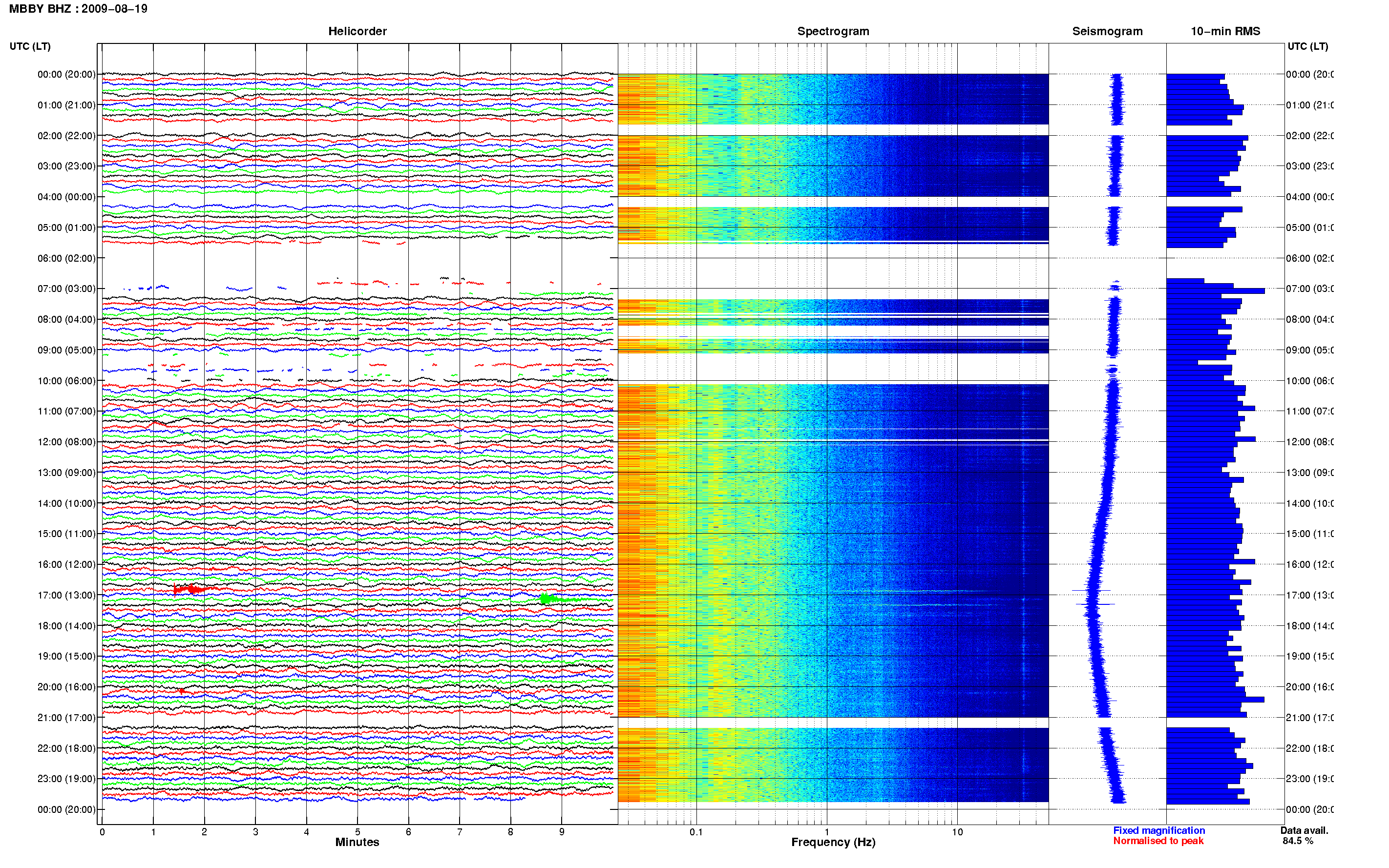Click the '84.5 %' availability value
Viewport: 1389px width, 868px height.
click(1298, 841)
